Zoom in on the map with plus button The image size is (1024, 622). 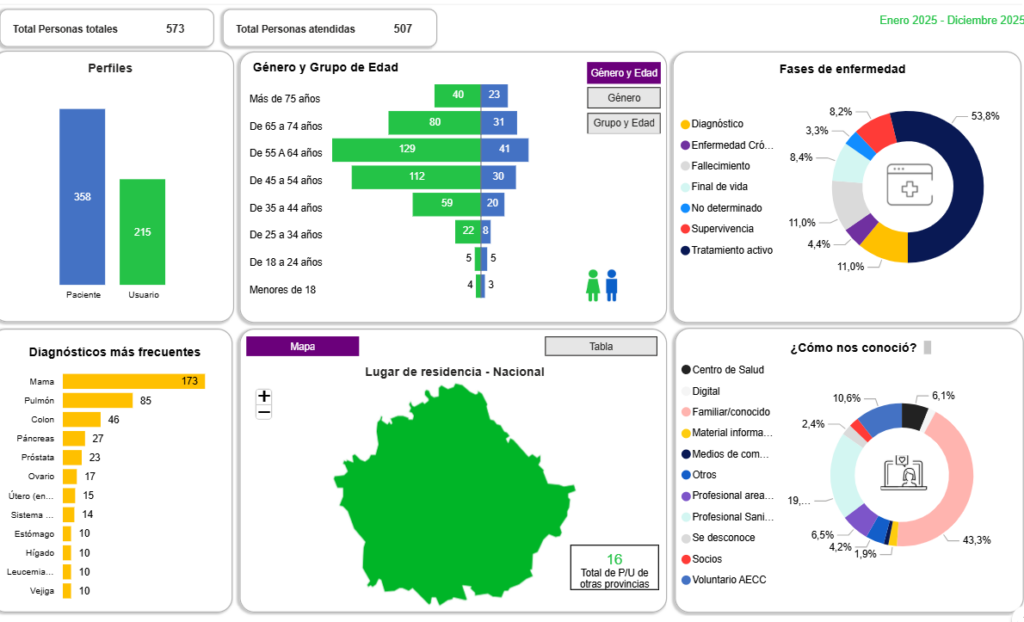point(264,396)
